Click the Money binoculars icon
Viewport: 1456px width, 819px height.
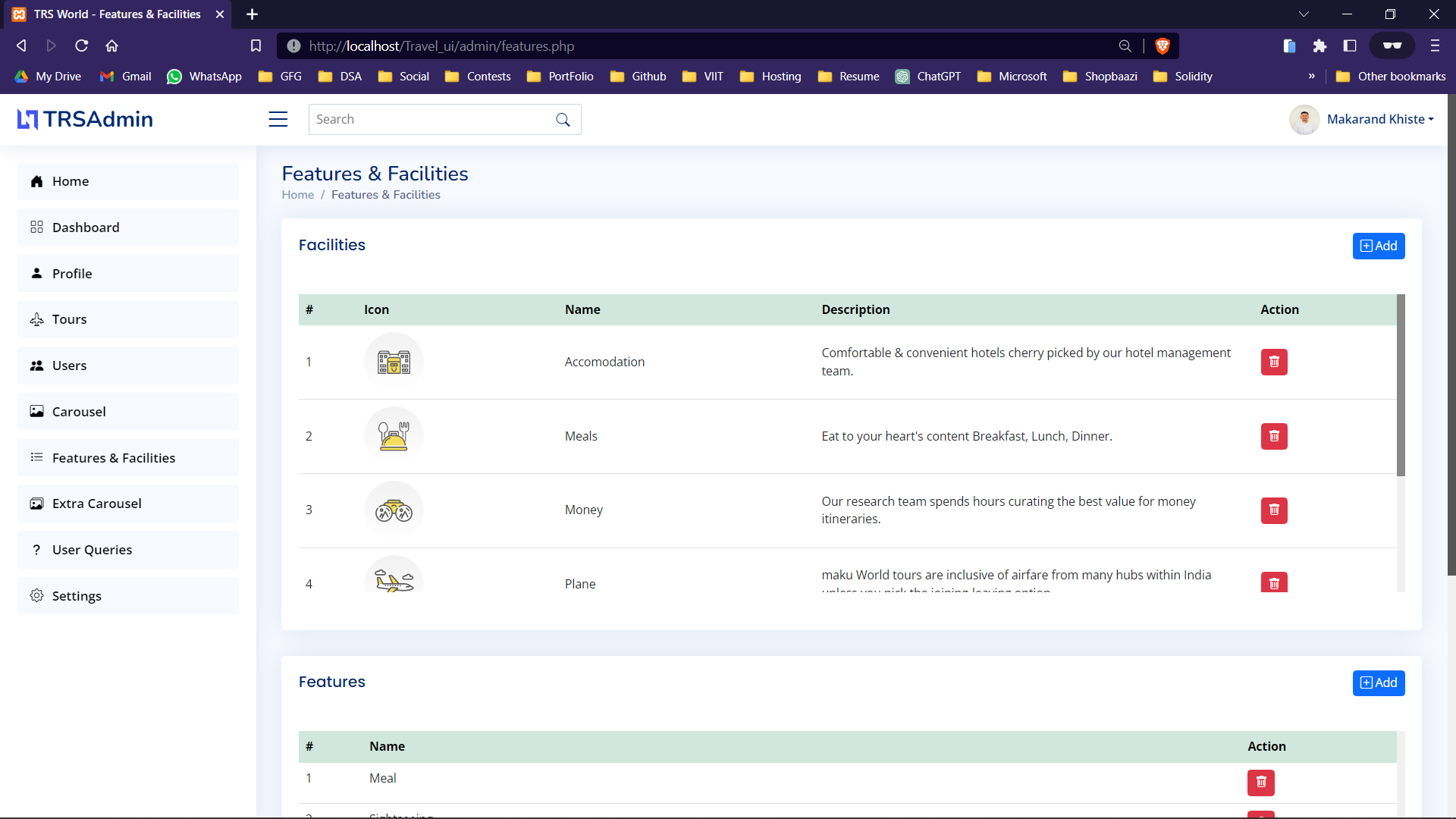coord(394,510)
